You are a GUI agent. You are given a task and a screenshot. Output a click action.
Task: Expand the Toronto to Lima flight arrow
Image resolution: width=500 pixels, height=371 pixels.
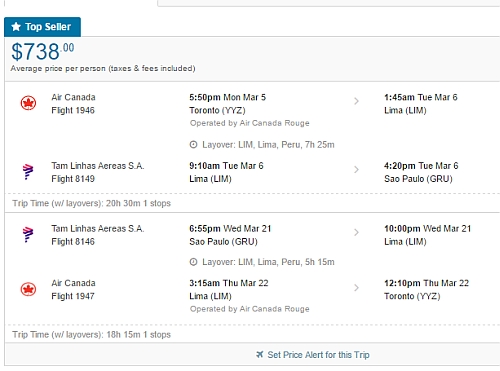coord(356,101)
